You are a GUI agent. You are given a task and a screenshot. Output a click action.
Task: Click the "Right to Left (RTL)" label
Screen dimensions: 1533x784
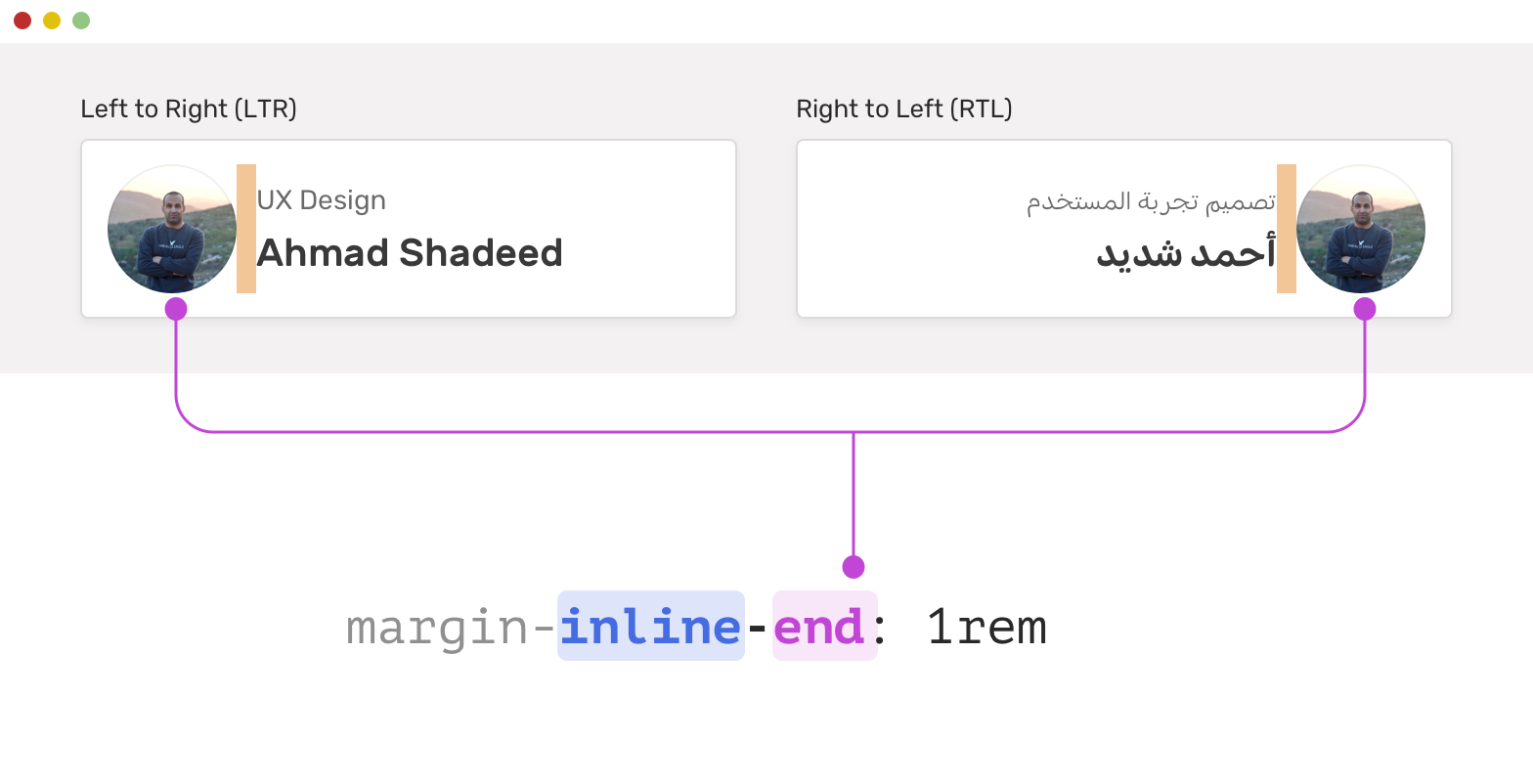point(904,109)
